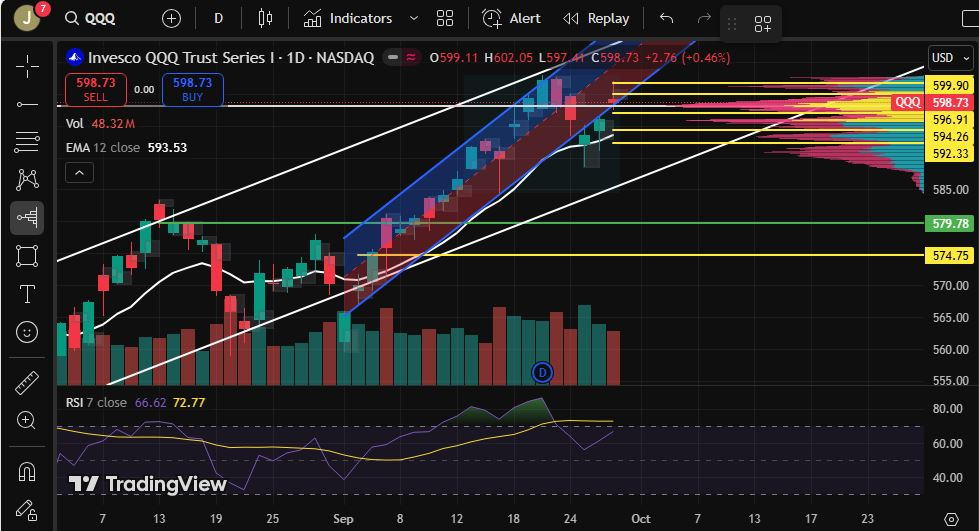Screen dimensions: 979x531
Task: Open the user profile avatar menu
Action: tap(26, 18)
